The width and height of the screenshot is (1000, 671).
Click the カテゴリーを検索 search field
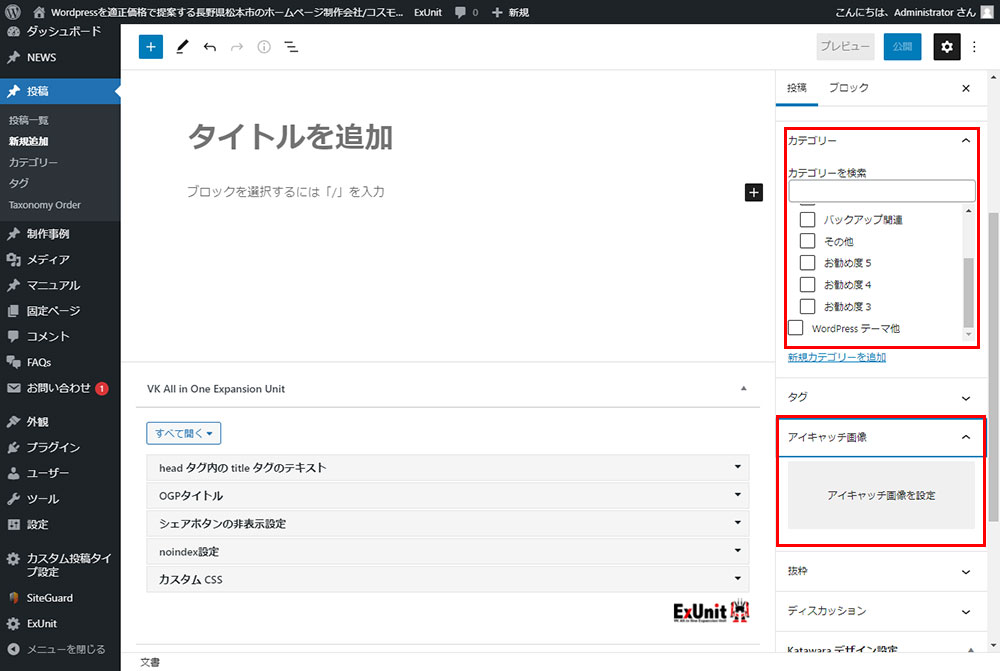(881, 191)
